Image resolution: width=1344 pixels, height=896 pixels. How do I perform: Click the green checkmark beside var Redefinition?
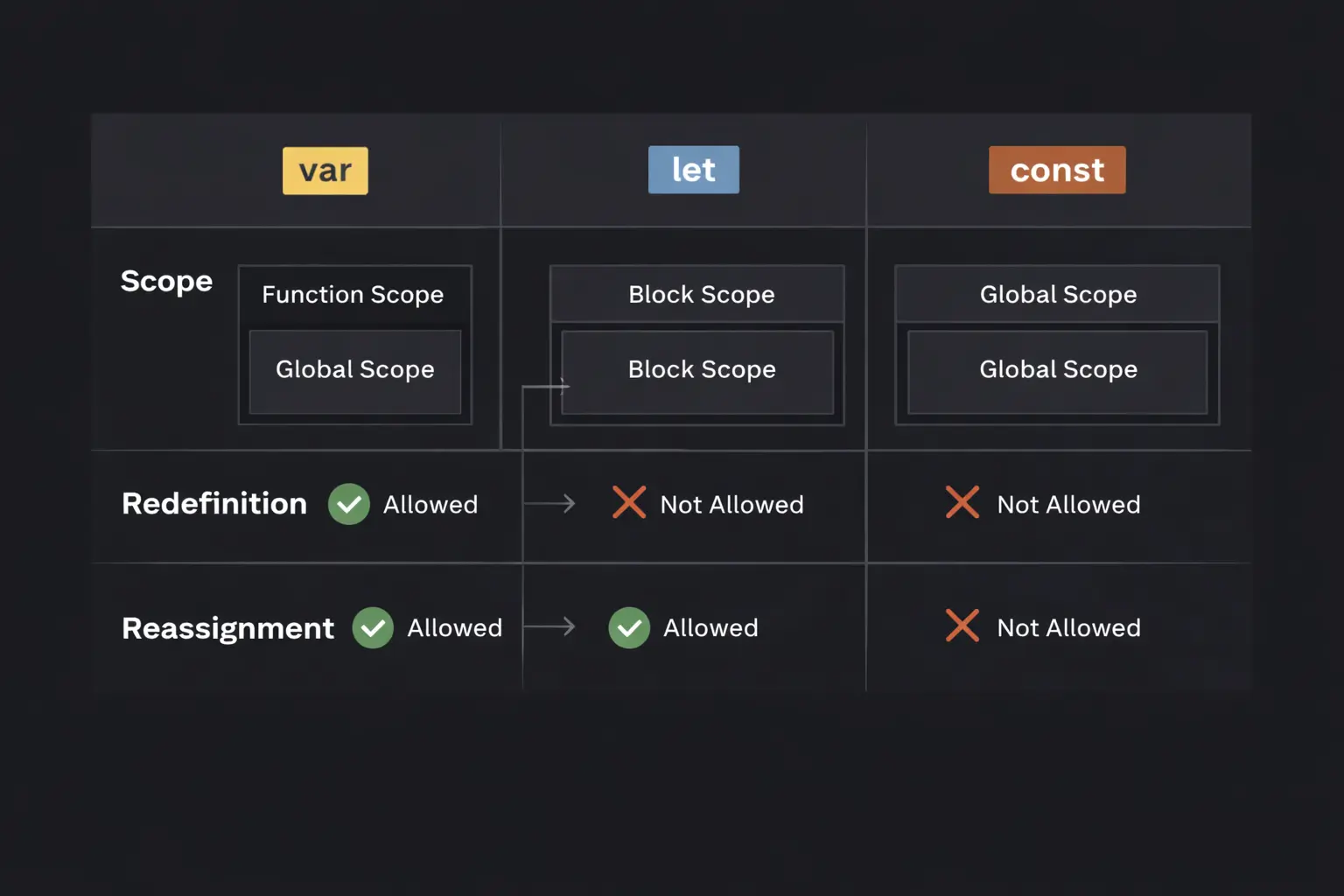pos(349,504)
